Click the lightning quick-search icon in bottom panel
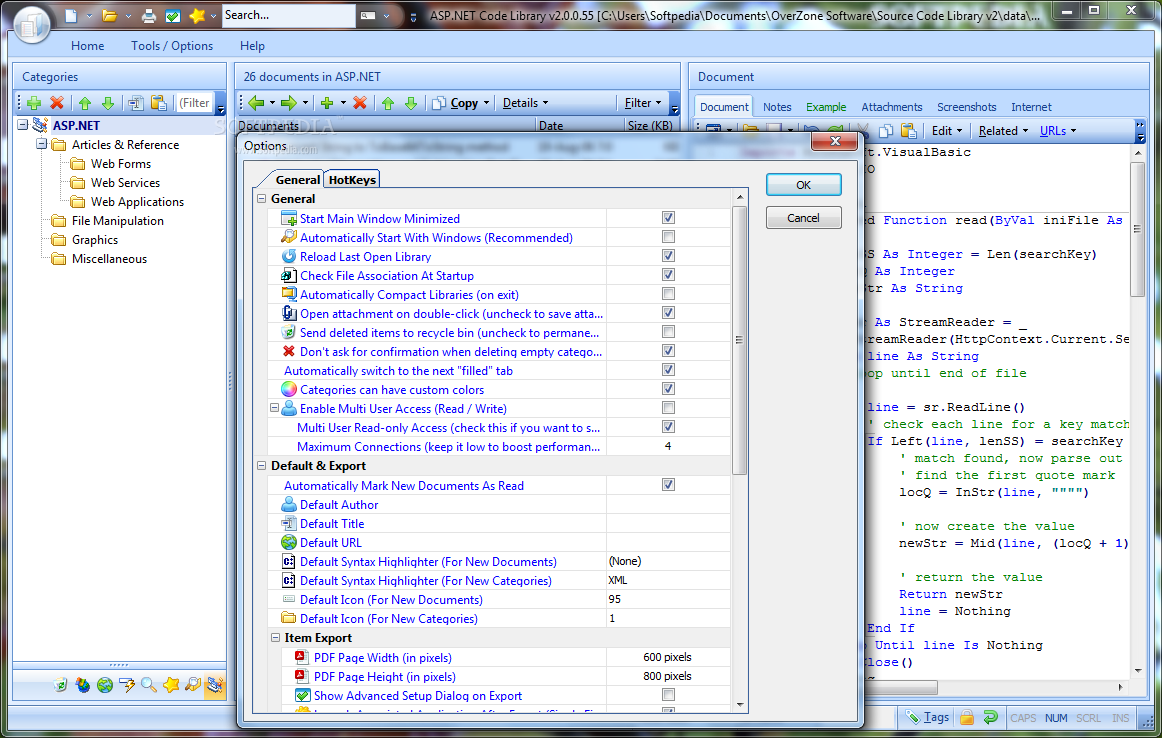 [127, 685]
